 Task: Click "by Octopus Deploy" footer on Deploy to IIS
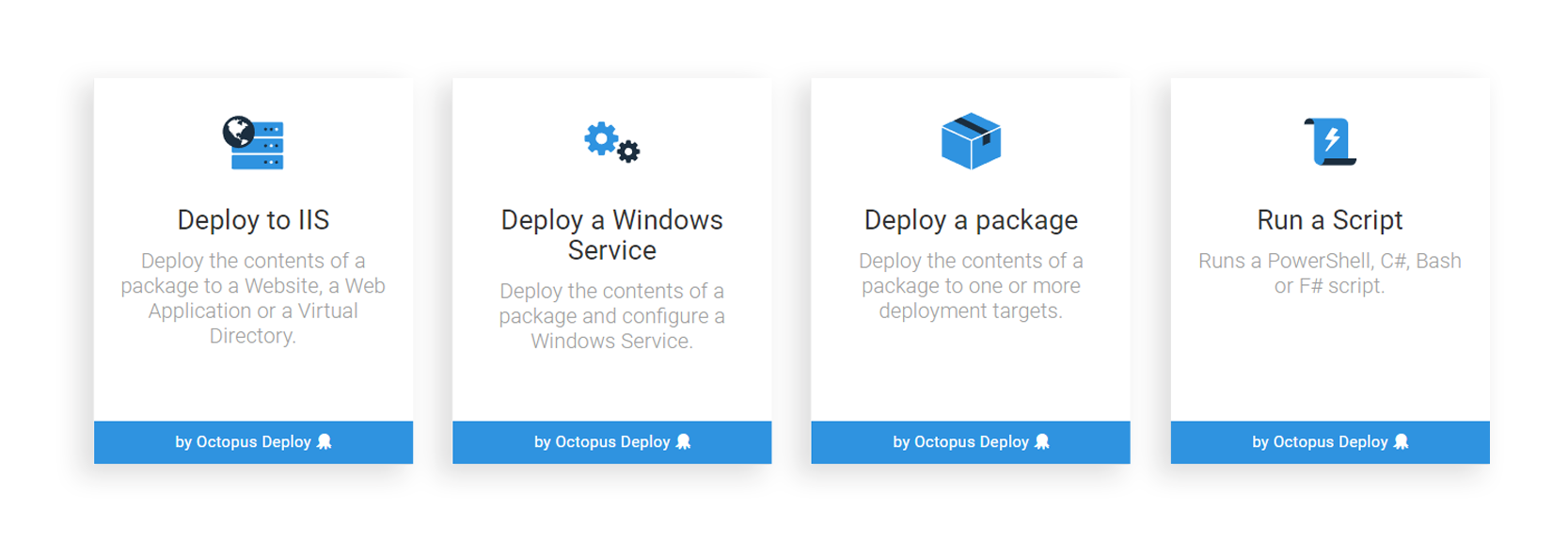253,442
